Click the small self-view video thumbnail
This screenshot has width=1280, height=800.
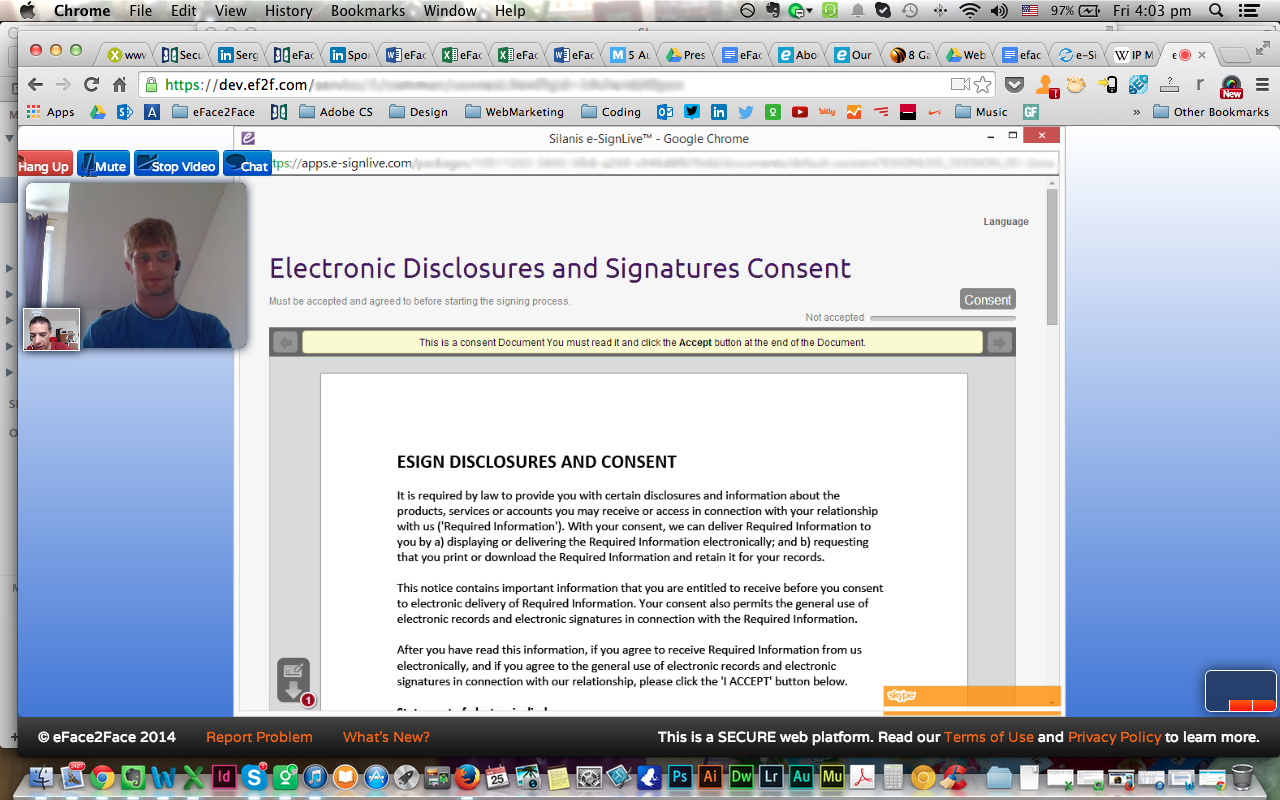(x=51, y=329)
